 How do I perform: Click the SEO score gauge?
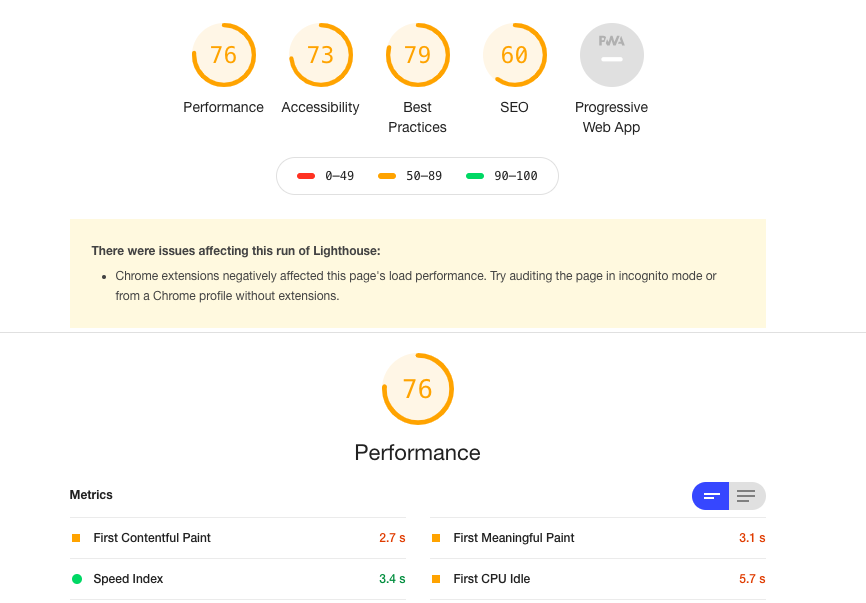tap(514, 55)
